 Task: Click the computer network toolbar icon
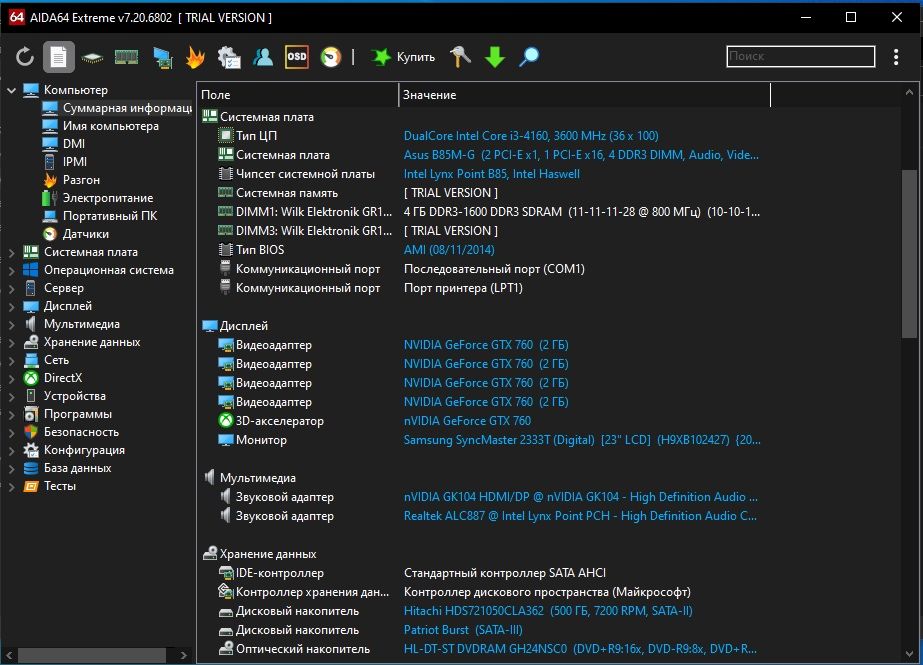pos(162,57)
